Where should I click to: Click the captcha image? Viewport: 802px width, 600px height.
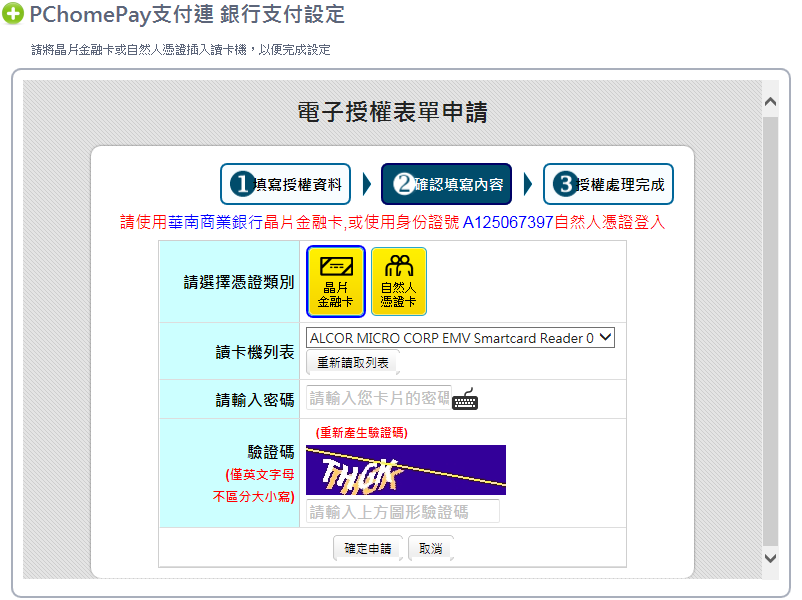coord(406,470)
